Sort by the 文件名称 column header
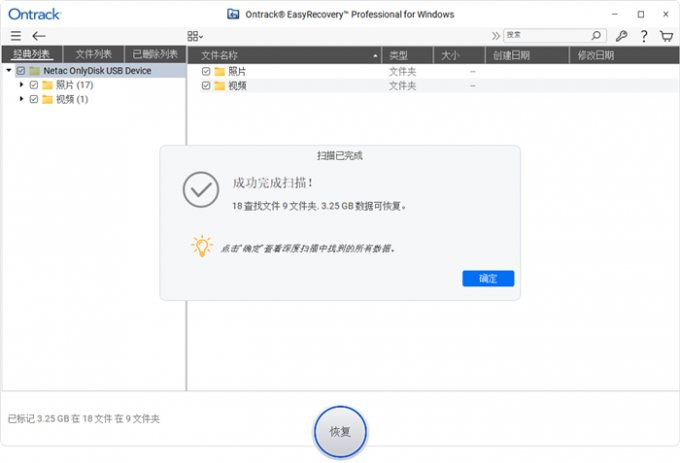Screen dimensions: 680x463 point(284,55)
